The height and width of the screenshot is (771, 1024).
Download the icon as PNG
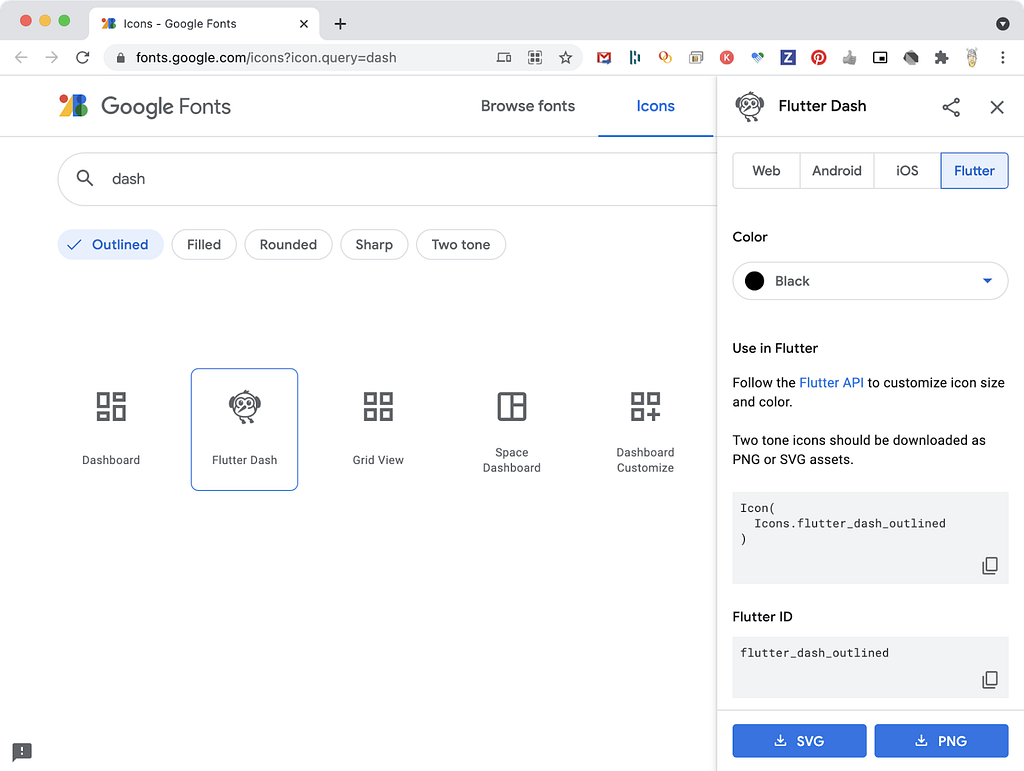[x=941, y=740]
